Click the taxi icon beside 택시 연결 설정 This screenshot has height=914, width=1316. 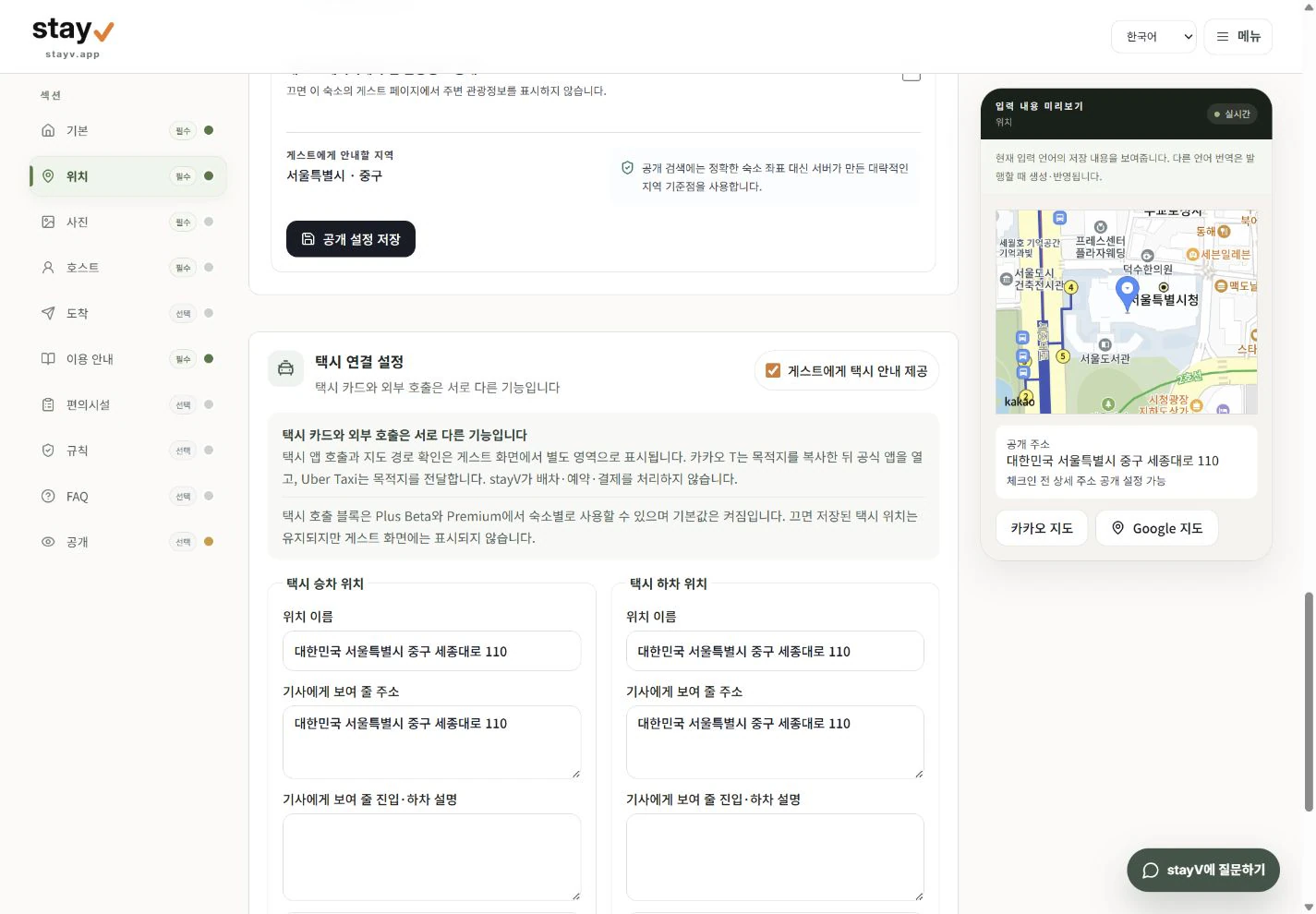[286, 368]
